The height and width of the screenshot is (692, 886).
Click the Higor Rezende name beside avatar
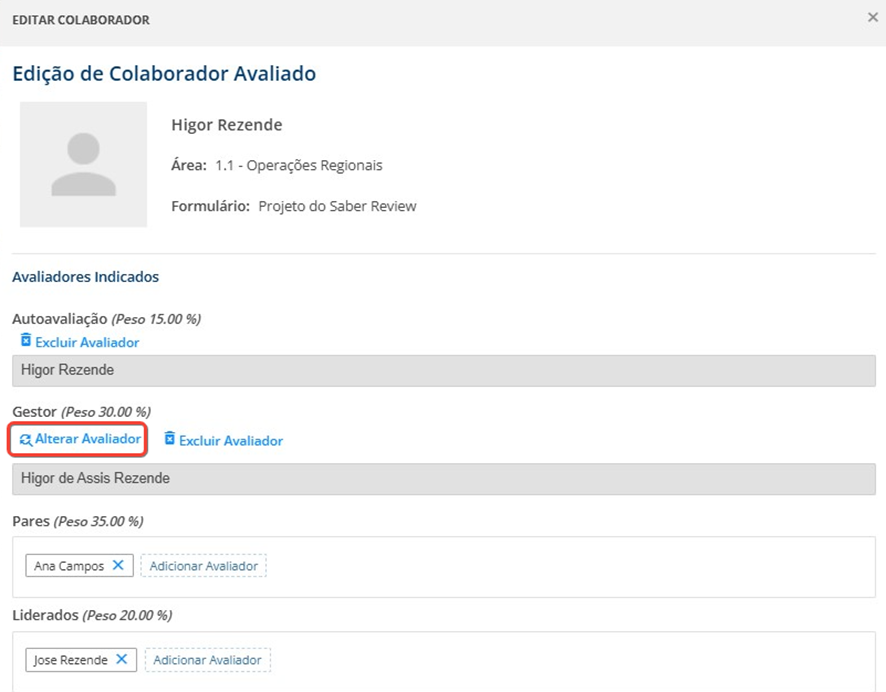pyautogui.click(x=227, y=125)
